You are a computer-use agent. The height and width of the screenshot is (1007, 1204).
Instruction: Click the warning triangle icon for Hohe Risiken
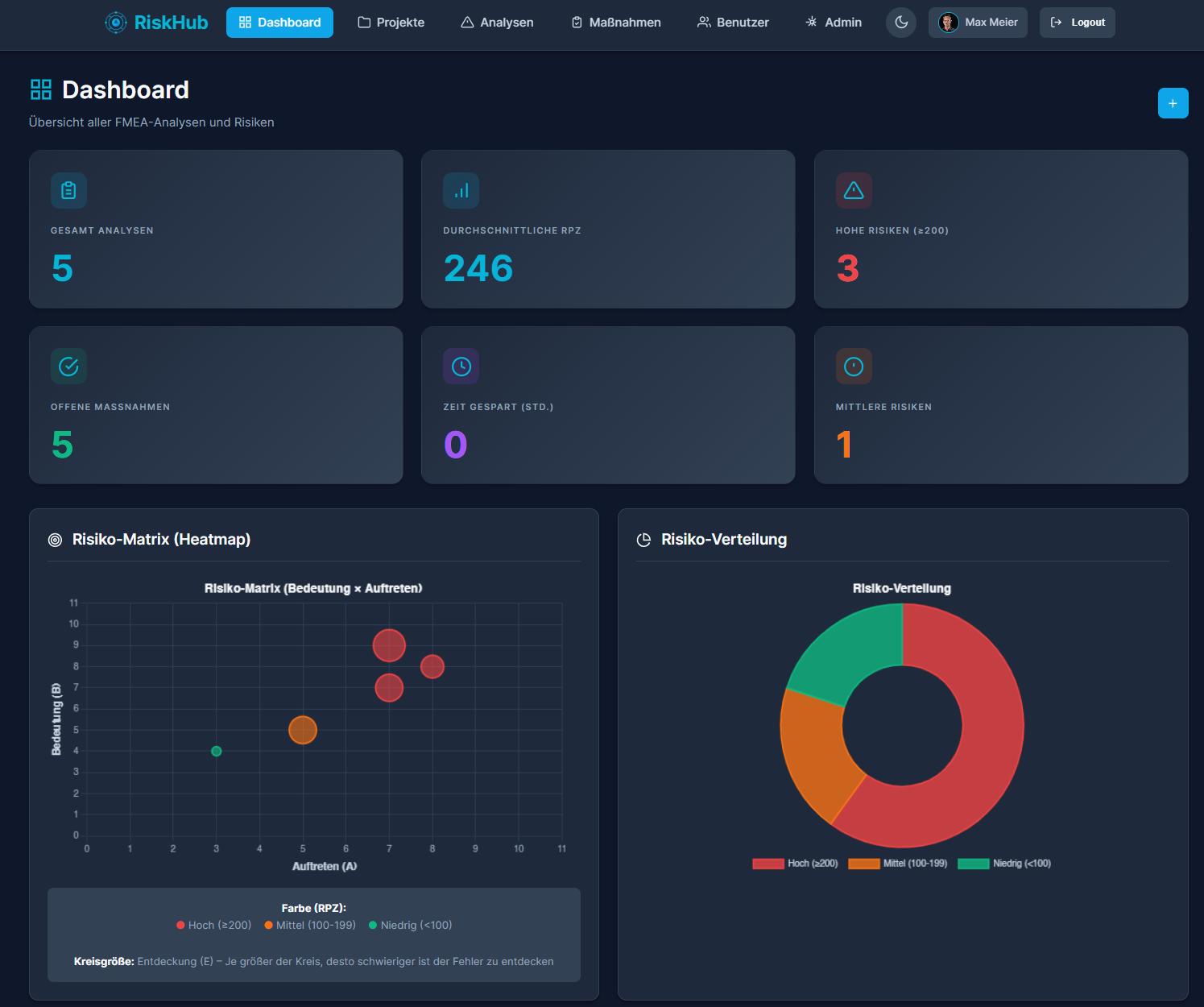pyautogui.click(x=854, y=190)
